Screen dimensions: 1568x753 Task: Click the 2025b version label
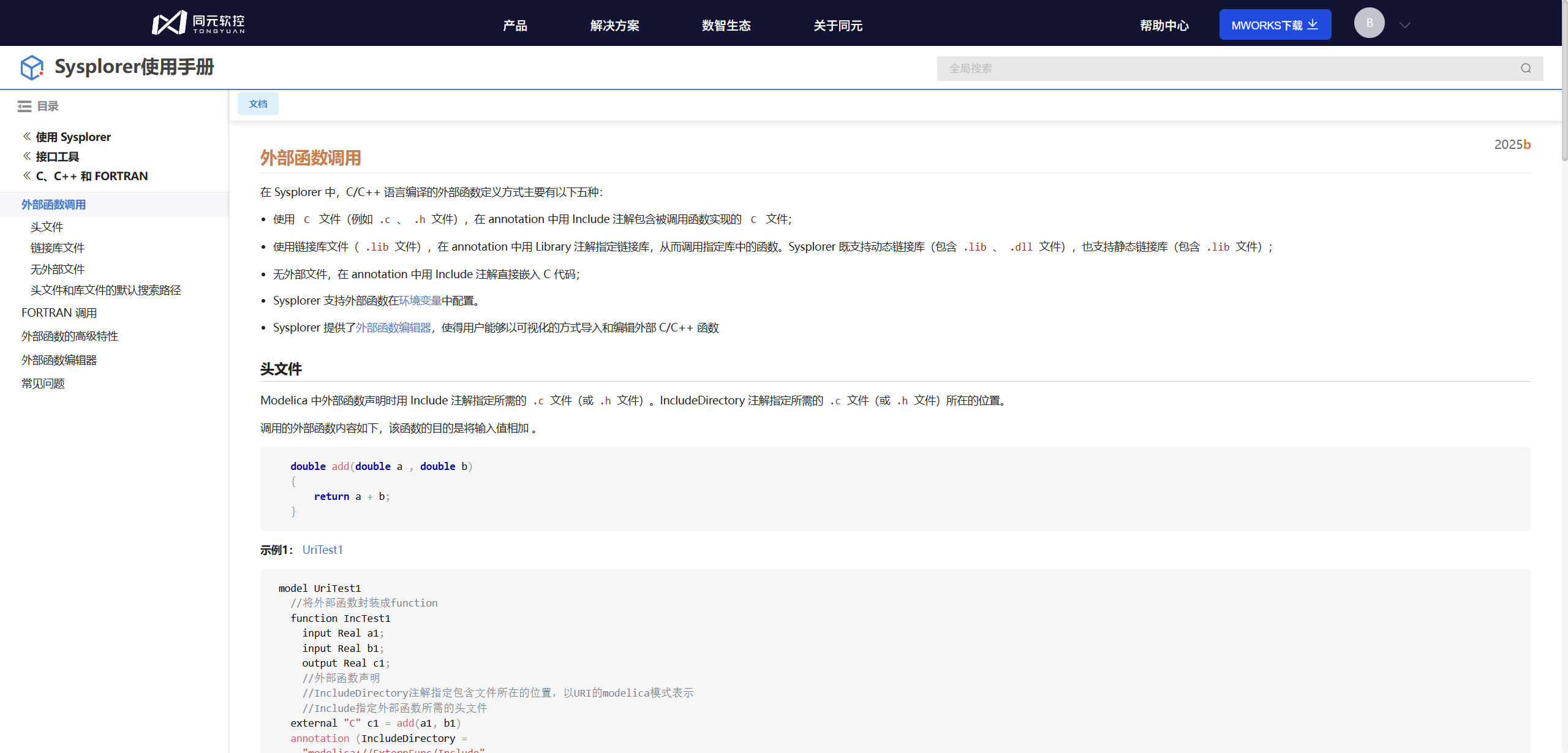[1512, 144]
